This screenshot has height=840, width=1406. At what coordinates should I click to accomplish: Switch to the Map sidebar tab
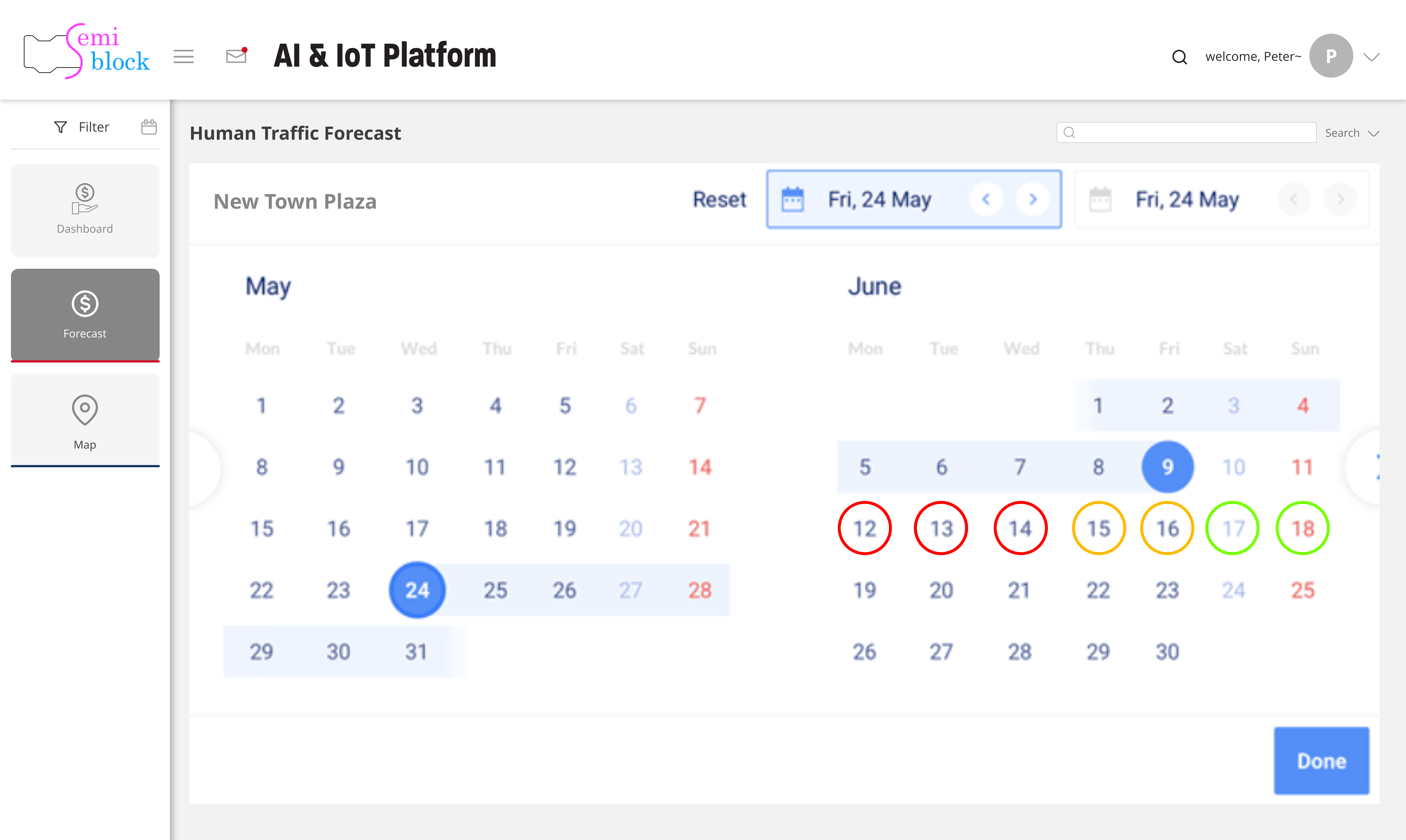click(85, 420)
